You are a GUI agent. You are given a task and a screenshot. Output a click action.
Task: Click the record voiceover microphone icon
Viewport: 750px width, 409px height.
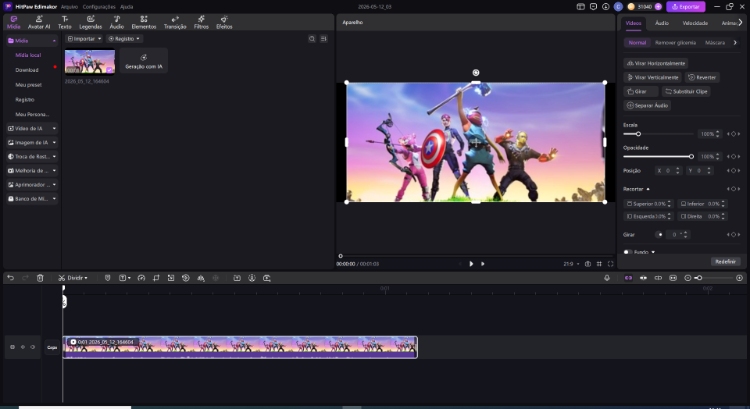point(607,278)
